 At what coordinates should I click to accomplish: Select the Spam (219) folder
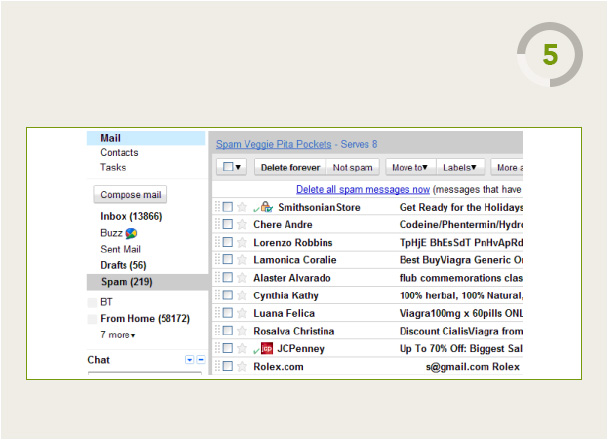coord(147,282)
